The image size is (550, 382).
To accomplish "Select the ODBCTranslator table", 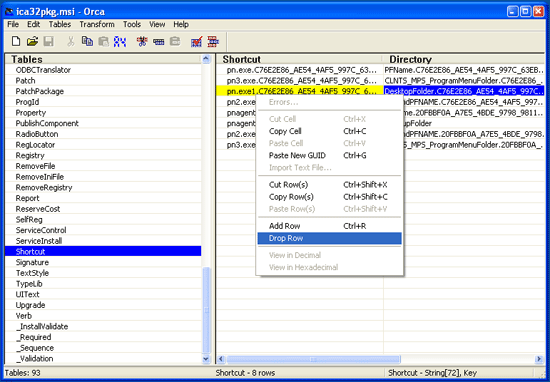I will tap(103, 70).
